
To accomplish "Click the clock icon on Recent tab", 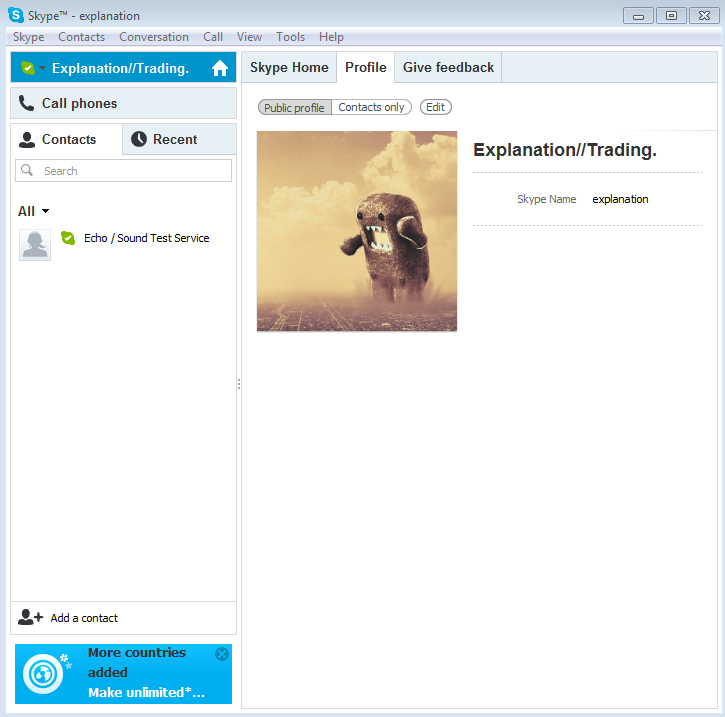I will point(139,139).
